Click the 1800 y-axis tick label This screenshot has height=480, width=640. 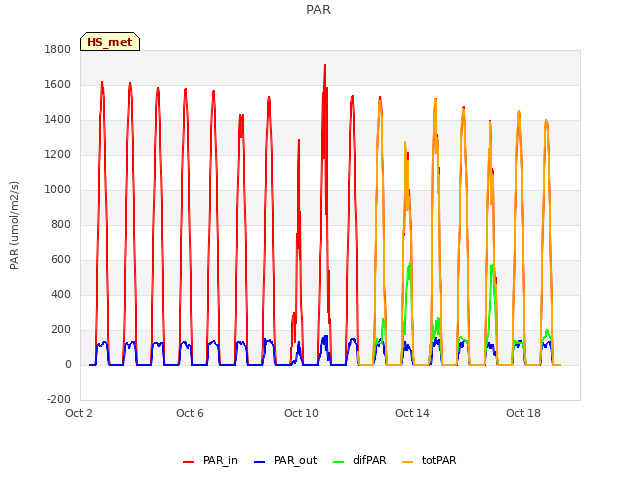(x=58, y=50)
